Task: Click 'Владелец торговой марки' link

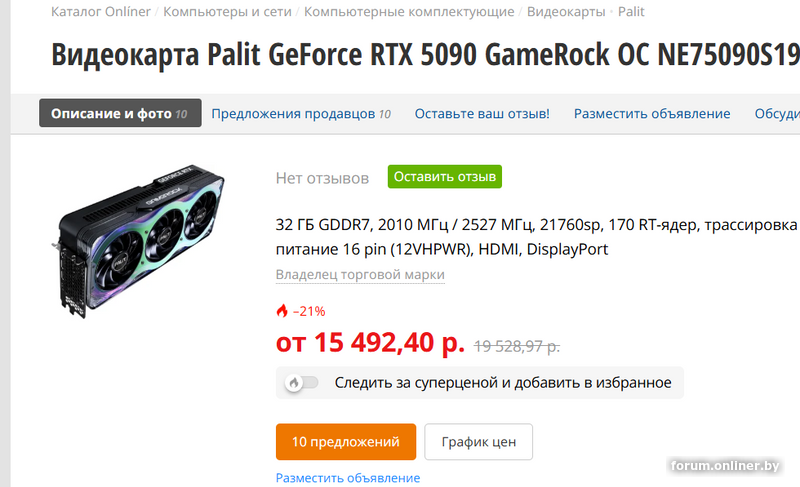Action: [x=360, y=275]
